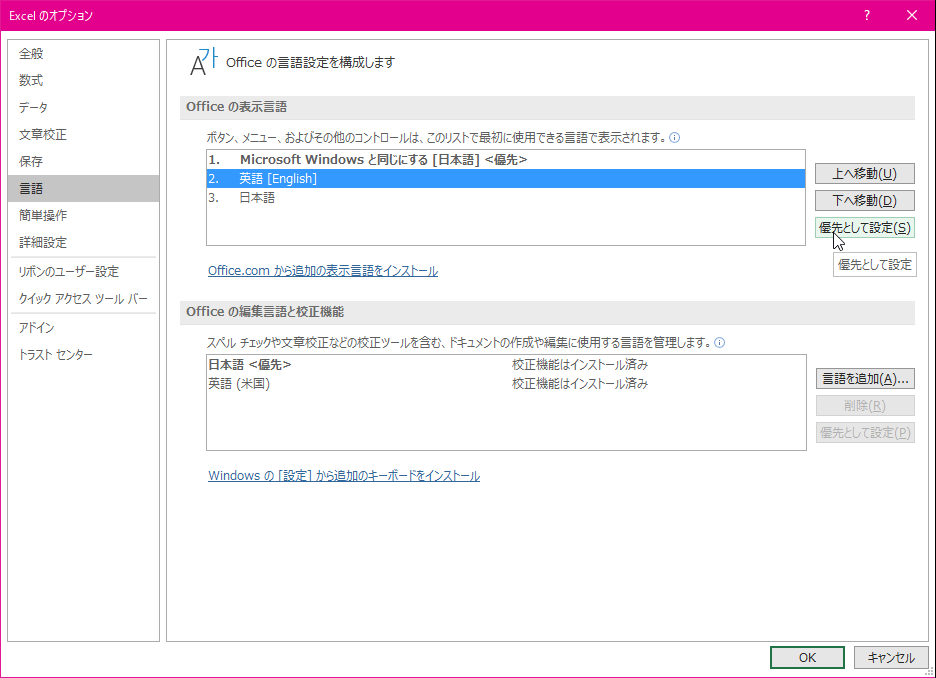Click 校正機能はインストール済み status for 英語 (米国)
This screenshot has height=678, width=936.
pyautogui.click(x=580, y=384)
